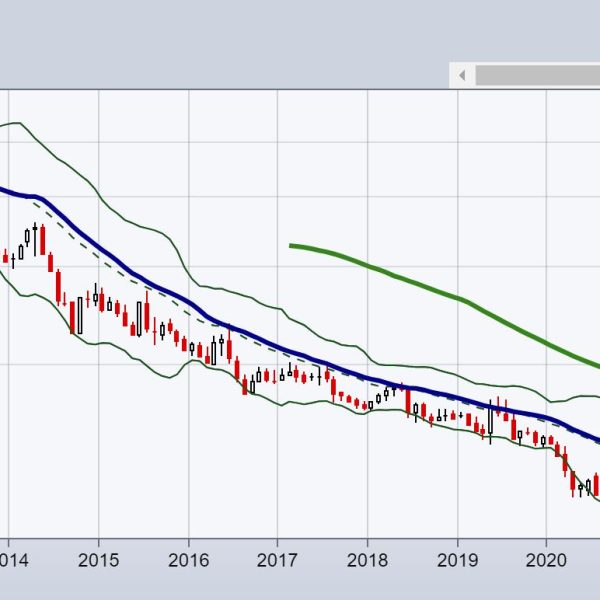Screen dimensions: 600x600
Task: Click the 2019 label on the time axis
Action: click(x=457, y=559)
